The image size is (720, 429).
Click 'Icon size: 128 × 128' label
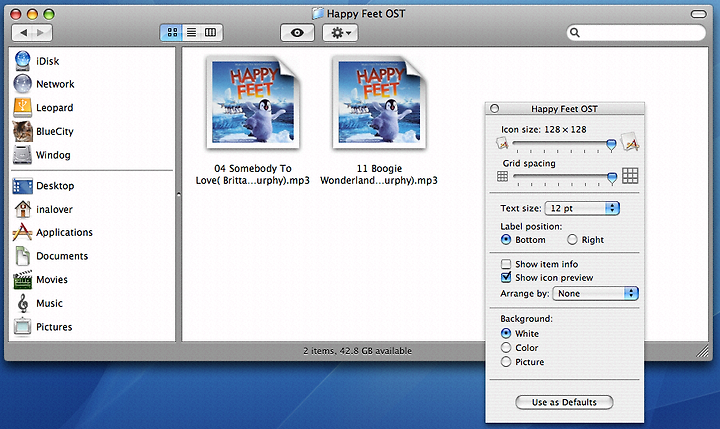click(544, 130)
